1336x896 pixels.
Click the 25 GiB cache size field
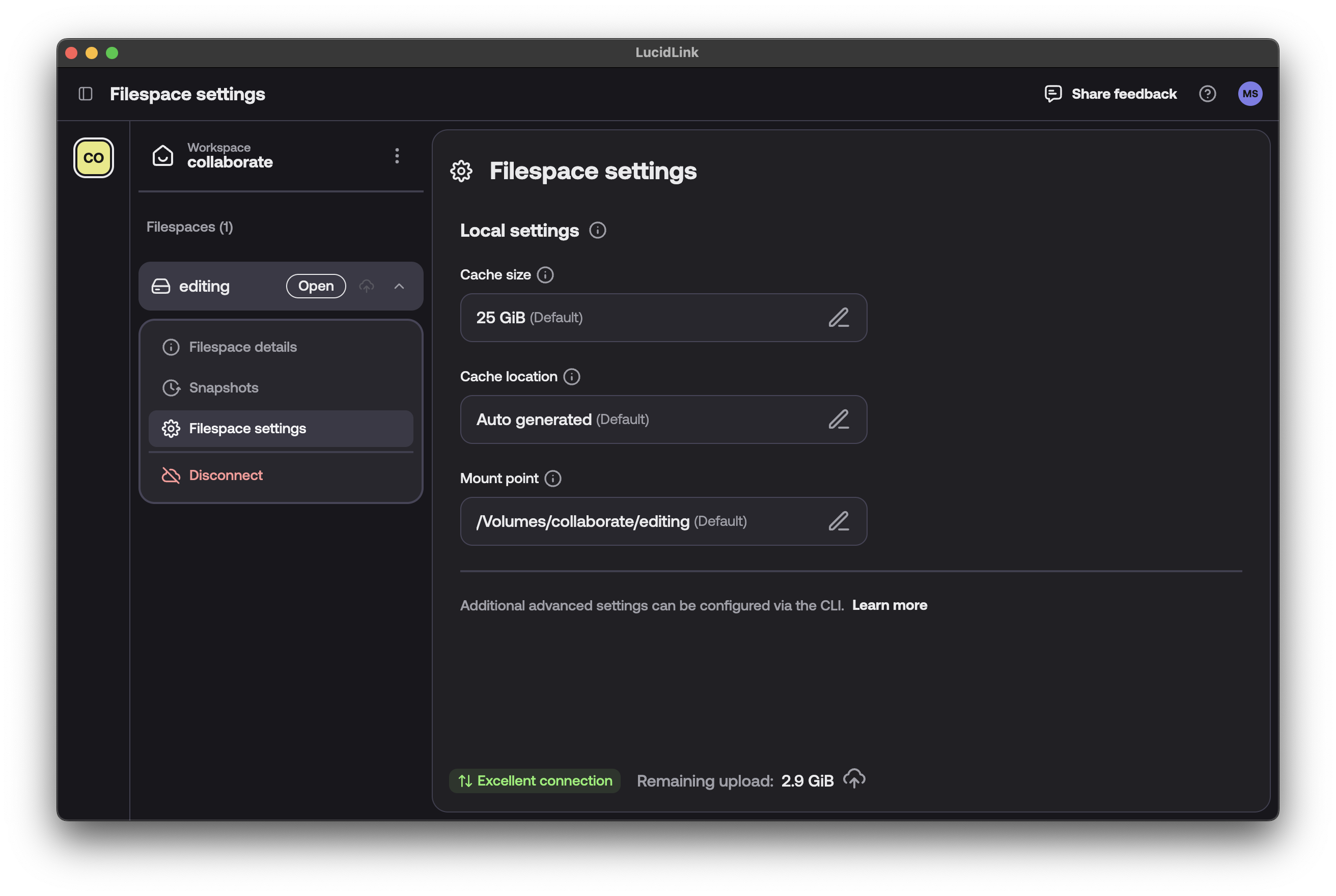pyautogui.click(x=663, y=318)
